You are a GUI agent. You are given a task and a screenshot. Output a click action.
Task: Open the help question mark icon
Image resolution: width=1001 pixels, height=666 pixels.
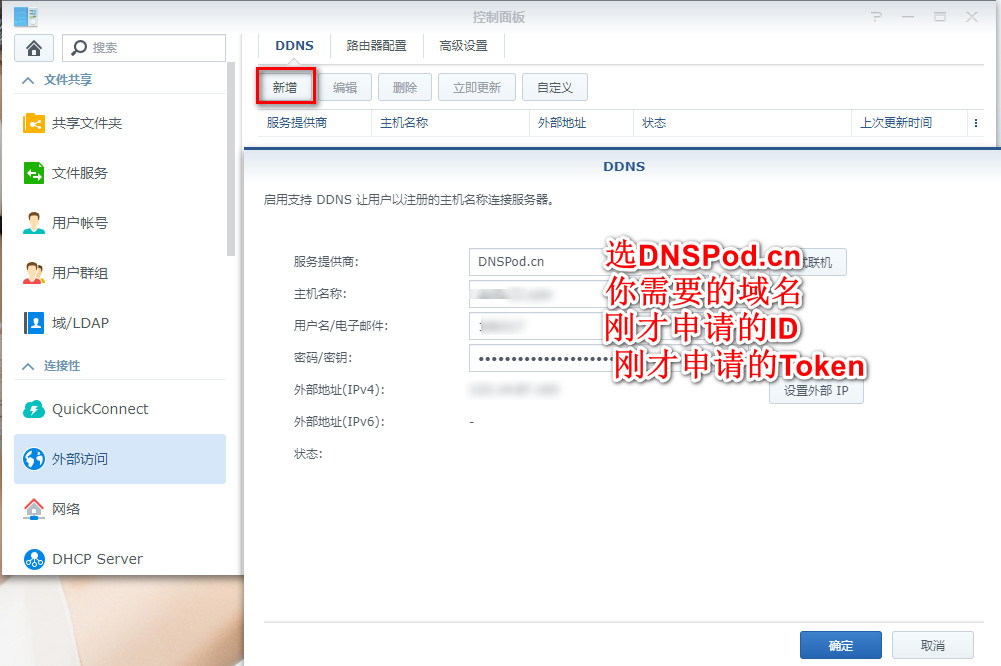click(x=876, y=17)
